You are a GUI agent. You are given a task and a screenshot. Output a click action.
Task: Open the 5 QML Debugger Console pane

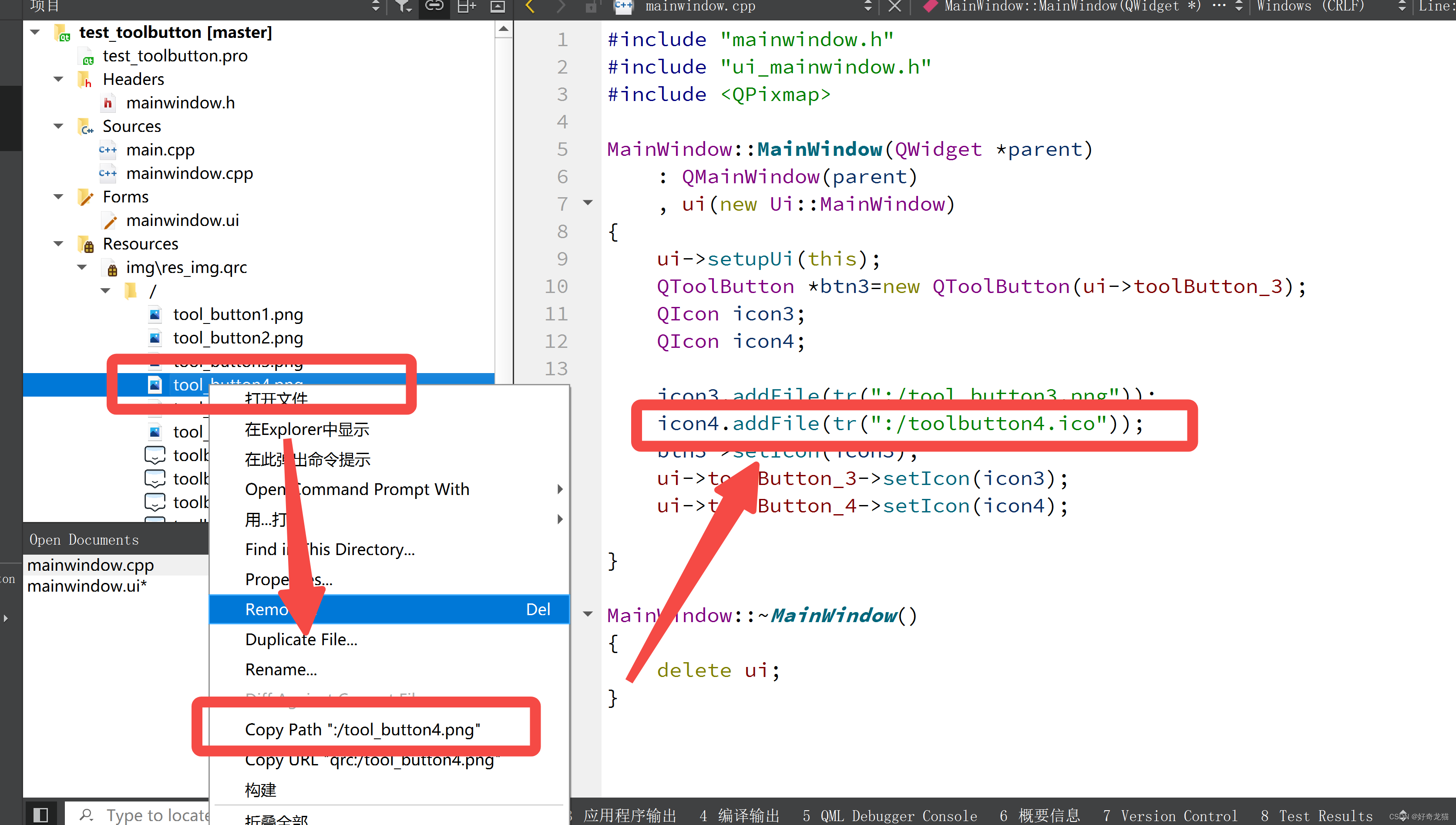point(889,816)
